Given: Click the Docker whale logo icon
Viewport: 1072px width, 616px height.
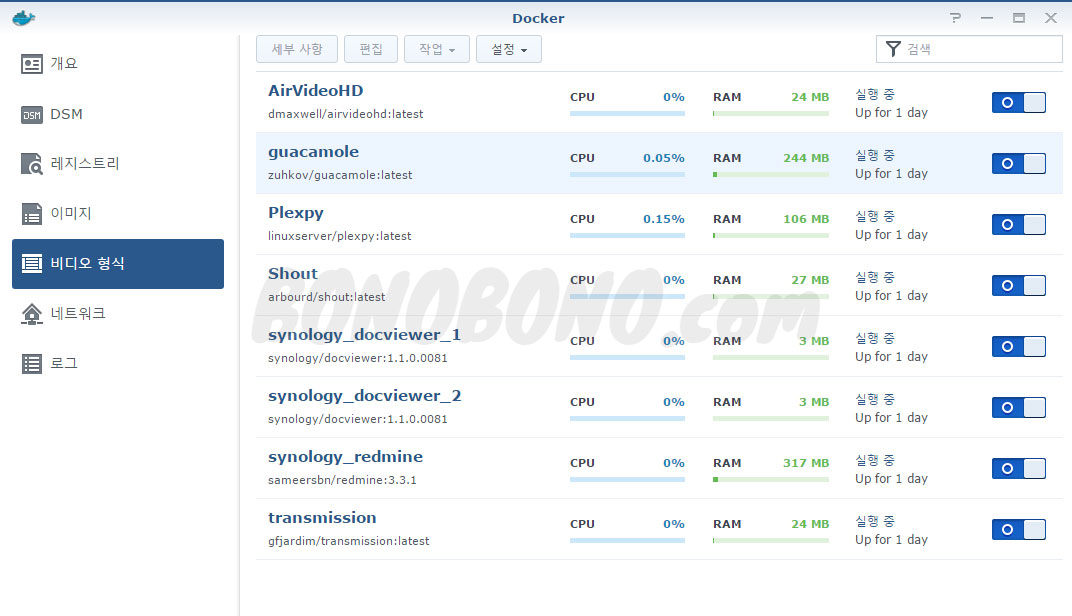Looking at the screenshot, I should tap(23, 18).
